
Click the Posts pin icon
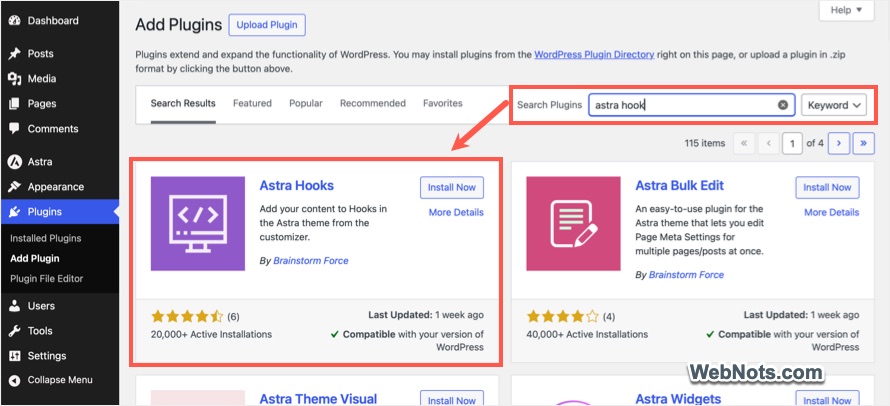[x=15, y=54]
